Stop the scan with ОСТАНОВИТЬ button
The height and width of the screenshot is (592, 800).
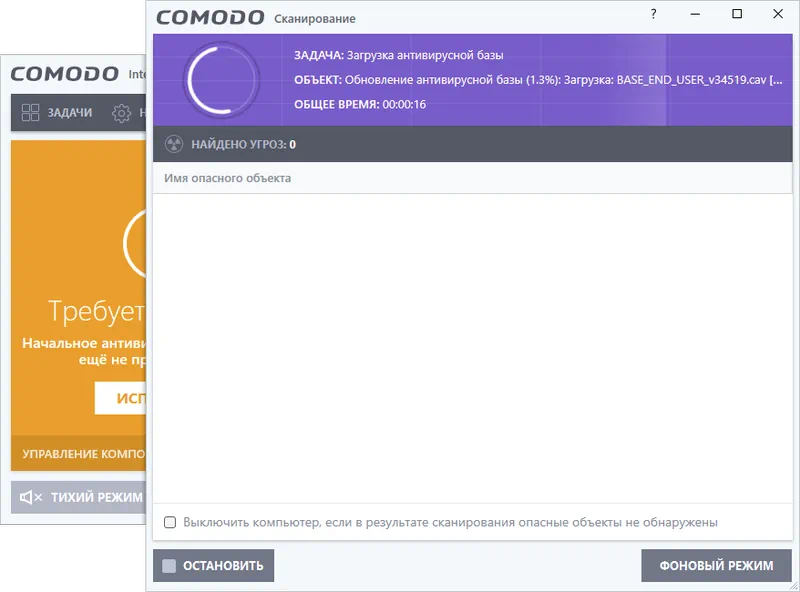(x=213, y=565)
